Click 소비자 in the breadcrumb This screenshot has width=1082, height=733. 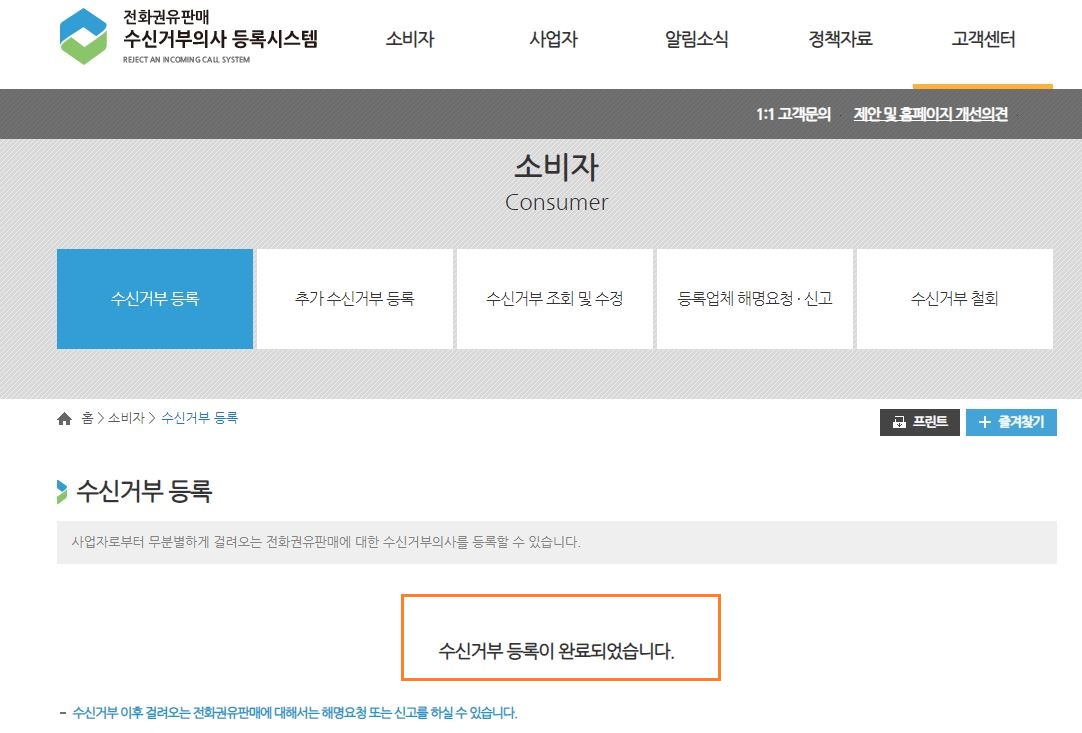pos(126,418)
